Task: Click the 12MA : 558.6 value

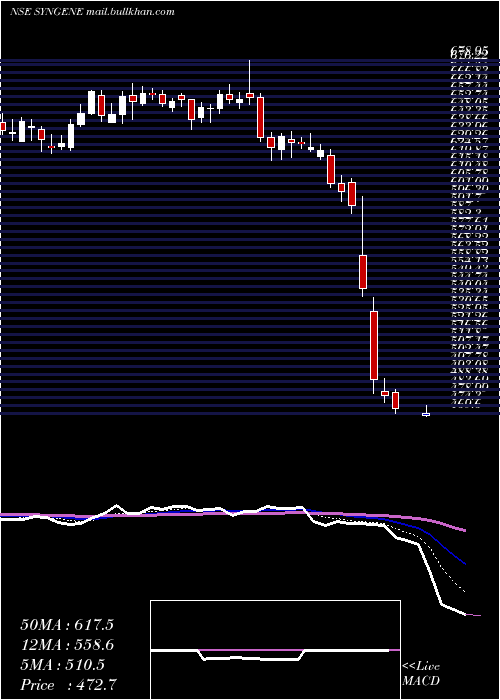Action: (67, 645)
